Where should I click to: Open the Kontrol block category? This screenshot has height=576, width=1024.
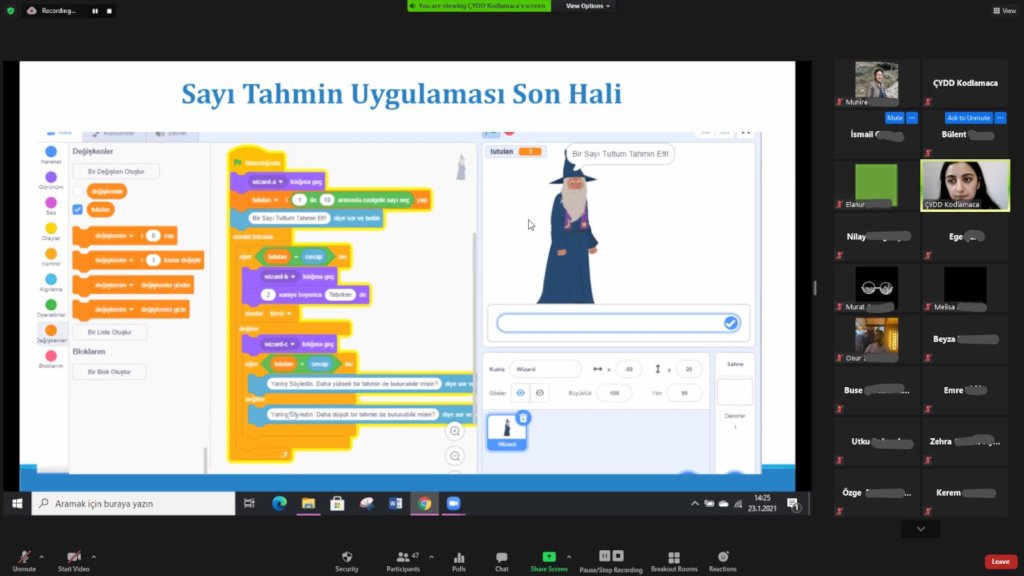[x=49, y=255]
